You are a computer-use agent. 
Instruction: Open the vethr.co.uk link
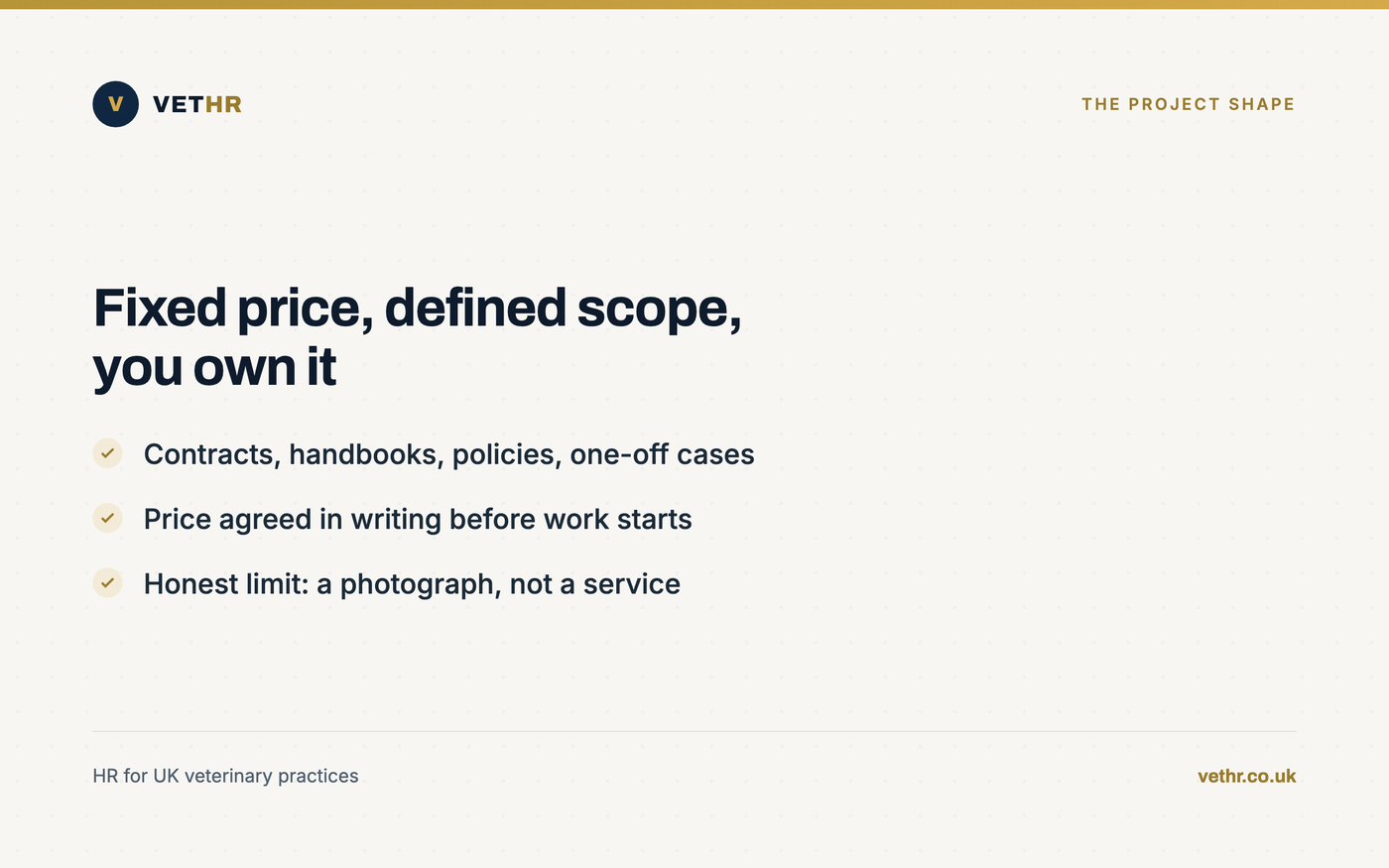click(x=1246, y=776)
